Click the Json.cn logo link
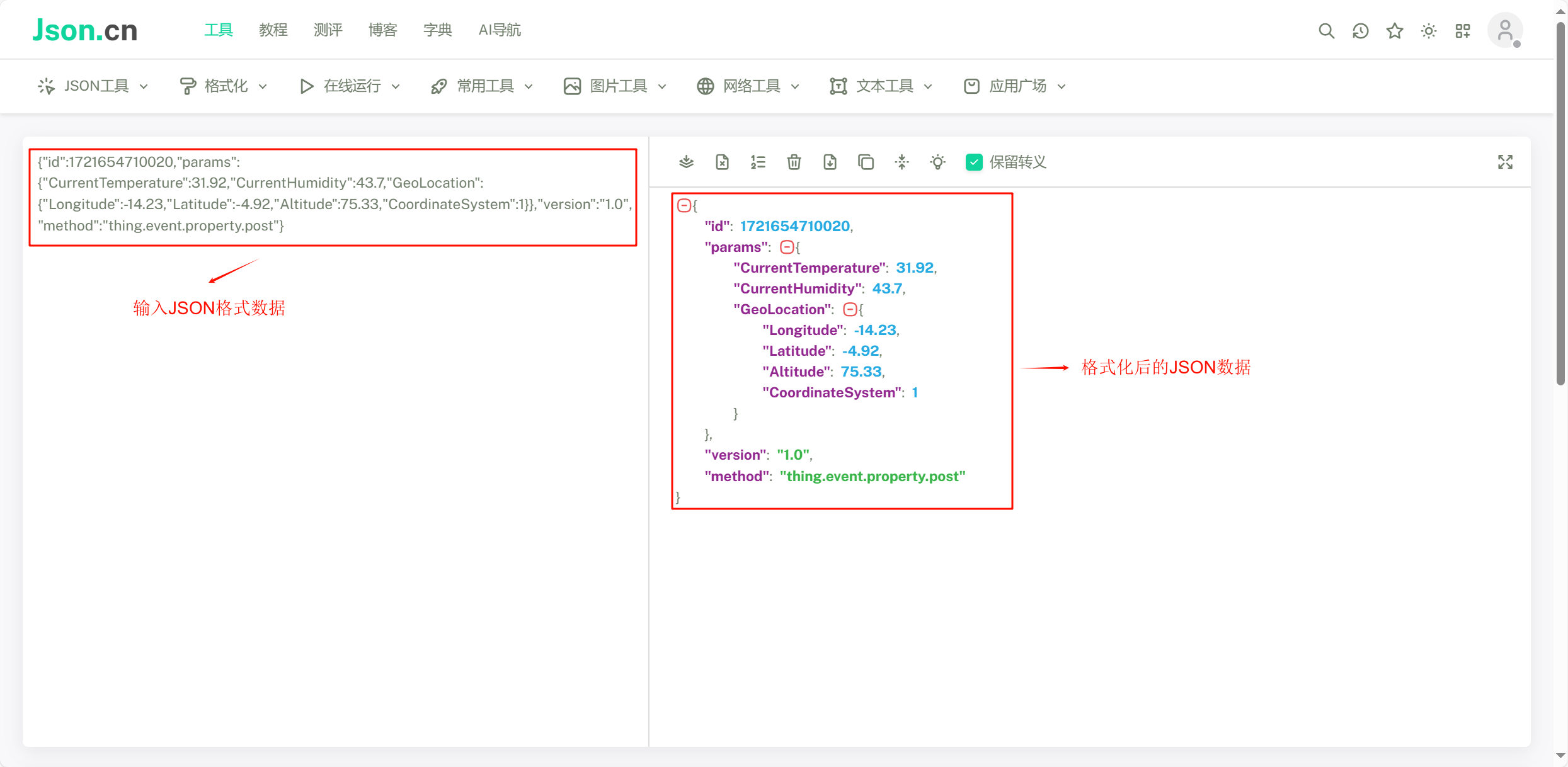The width and height of the screenshot is (1568, 767). [x=85, y=30]
